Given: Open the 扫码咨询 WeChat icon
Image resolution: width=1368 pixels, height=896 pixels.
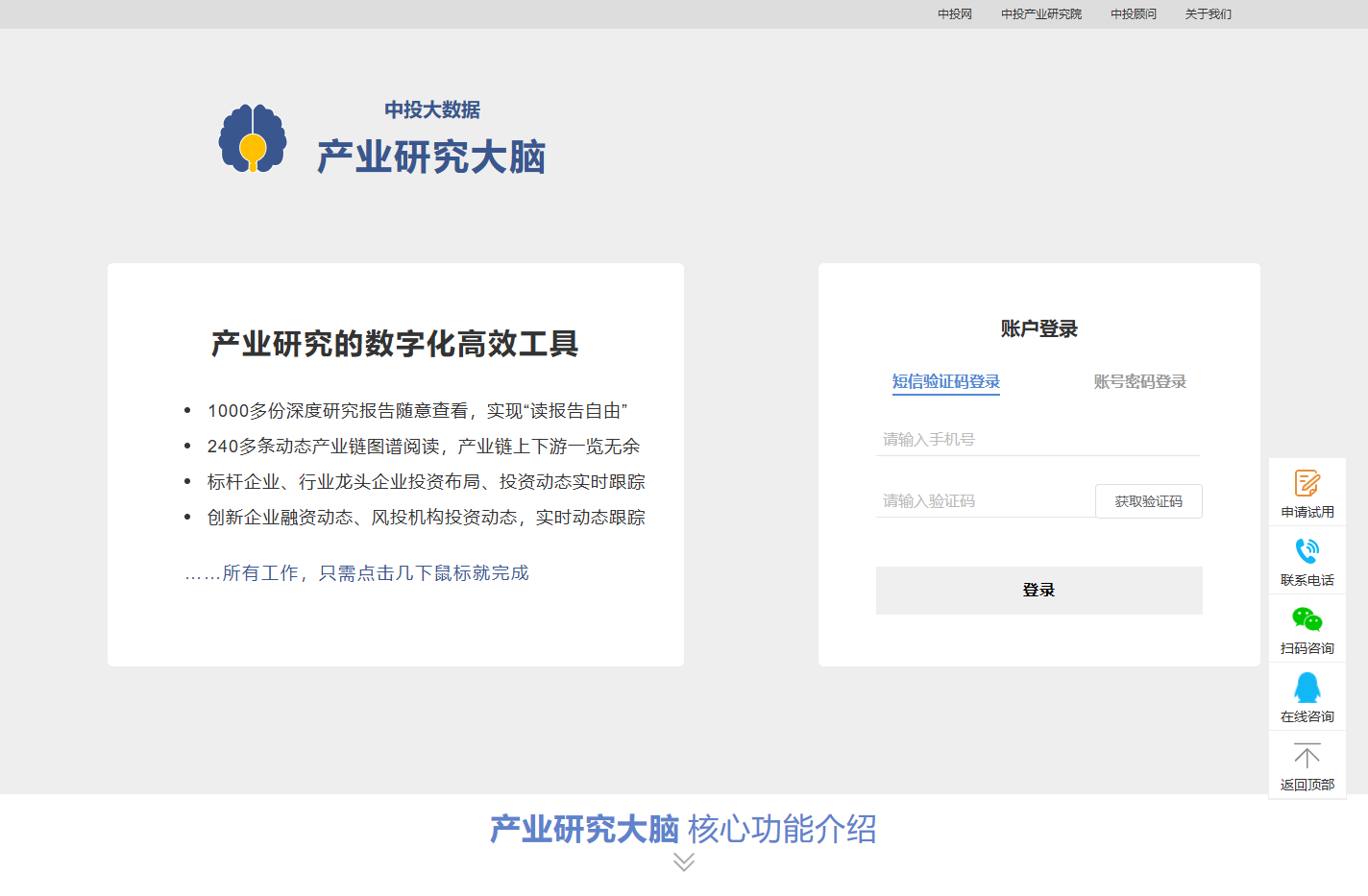Looking at the screenshot, I should click(x=1307, y=619).
